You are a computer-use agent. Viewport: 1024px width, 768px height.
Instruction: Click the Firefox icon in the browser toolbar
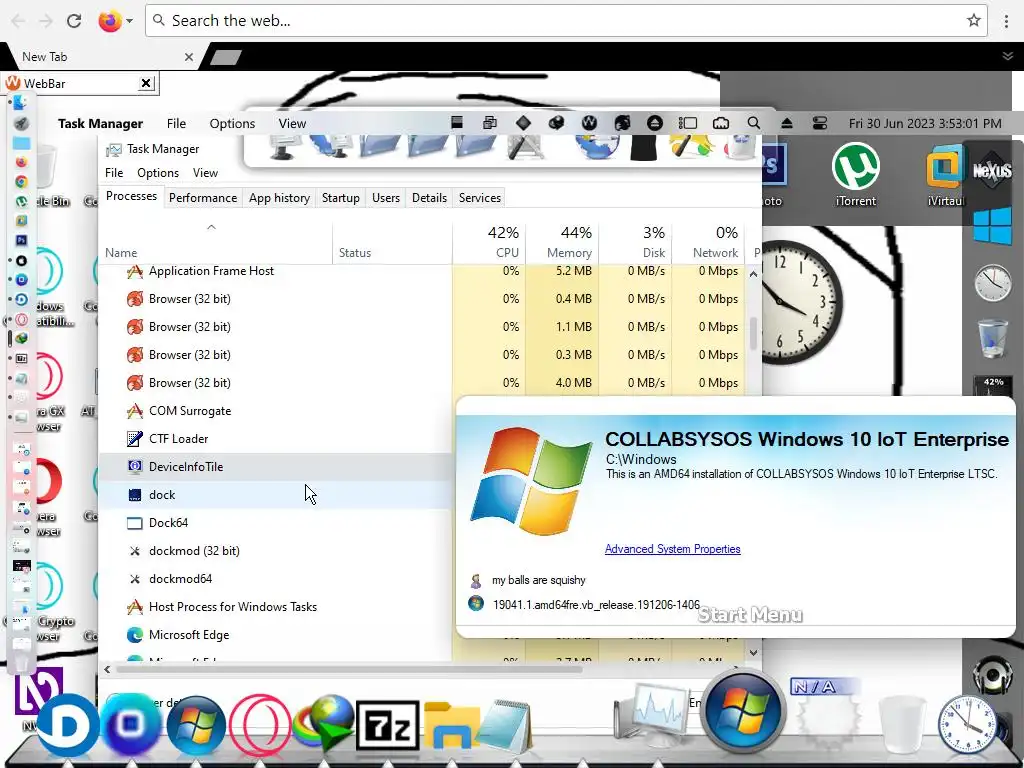(x=110, y=21)
